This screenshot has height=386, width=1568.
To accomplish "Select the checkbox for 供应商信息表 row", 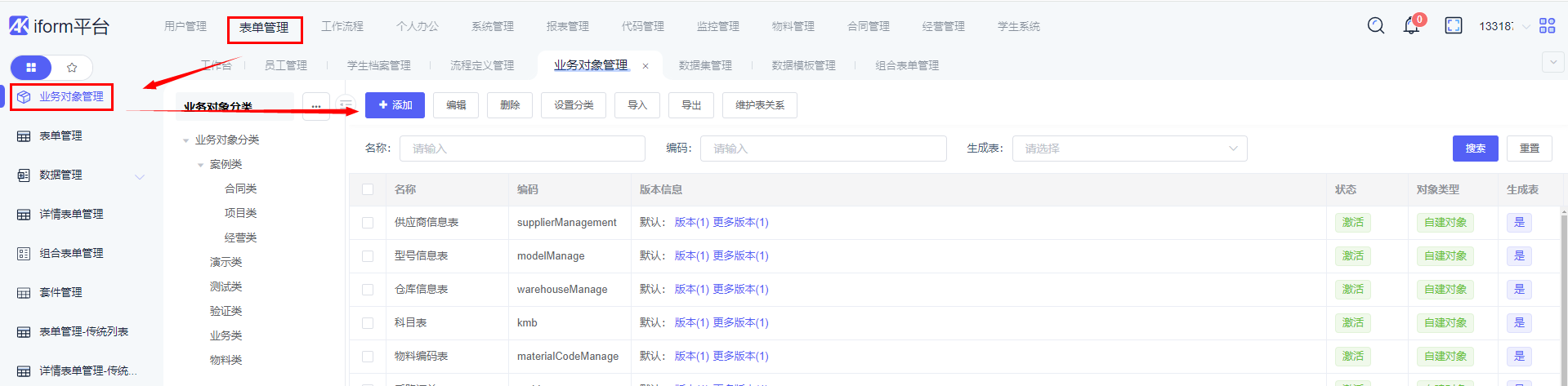I will (368, 223).
